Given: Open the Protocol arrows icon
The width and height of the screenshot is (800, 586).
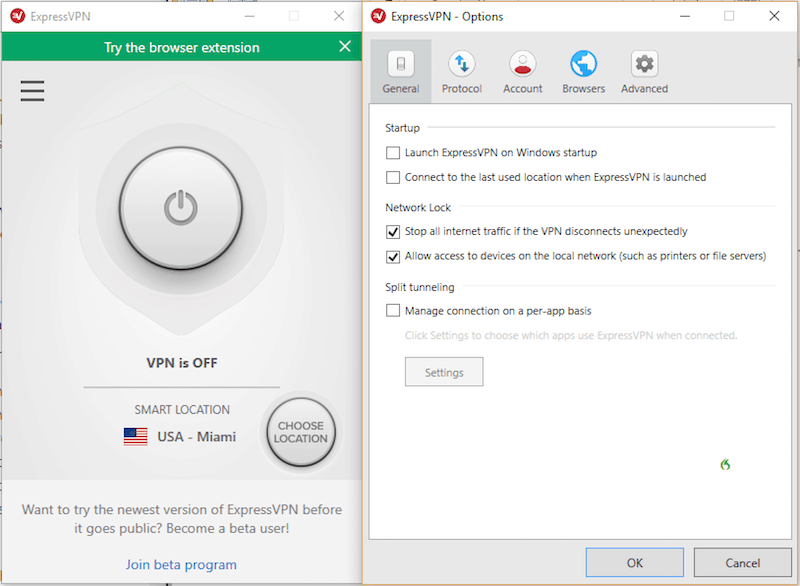Looking at the screenshot, I should 462,64.
